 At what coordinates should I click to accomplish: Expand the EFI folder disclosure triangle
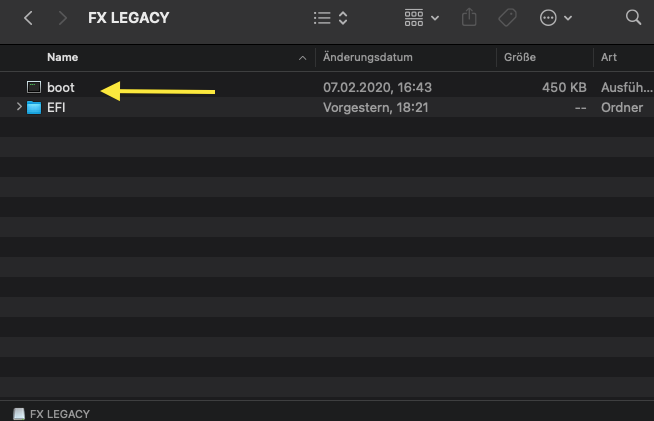click(x=19, y=108)
